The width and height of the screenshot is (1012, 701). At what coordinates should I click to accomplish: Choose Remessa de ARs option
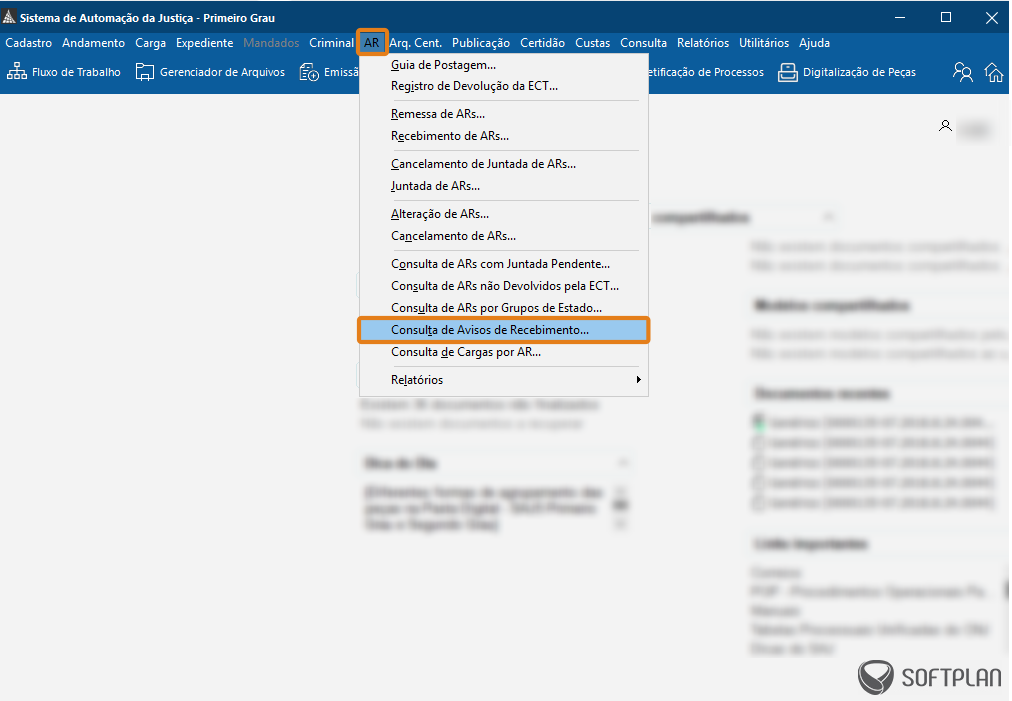coord(504,114)
